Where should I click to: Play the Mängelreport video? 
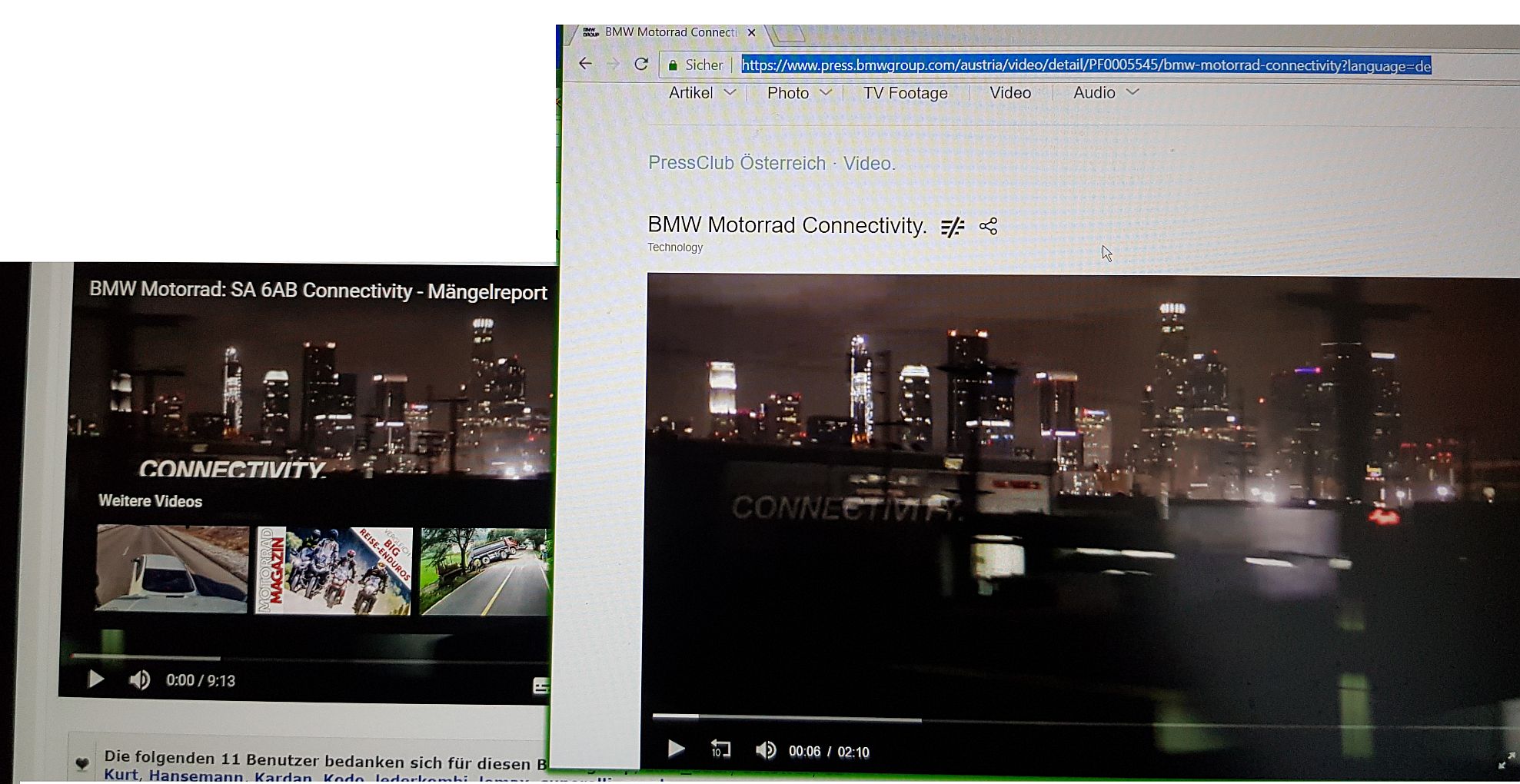click(x=96, y=679)
